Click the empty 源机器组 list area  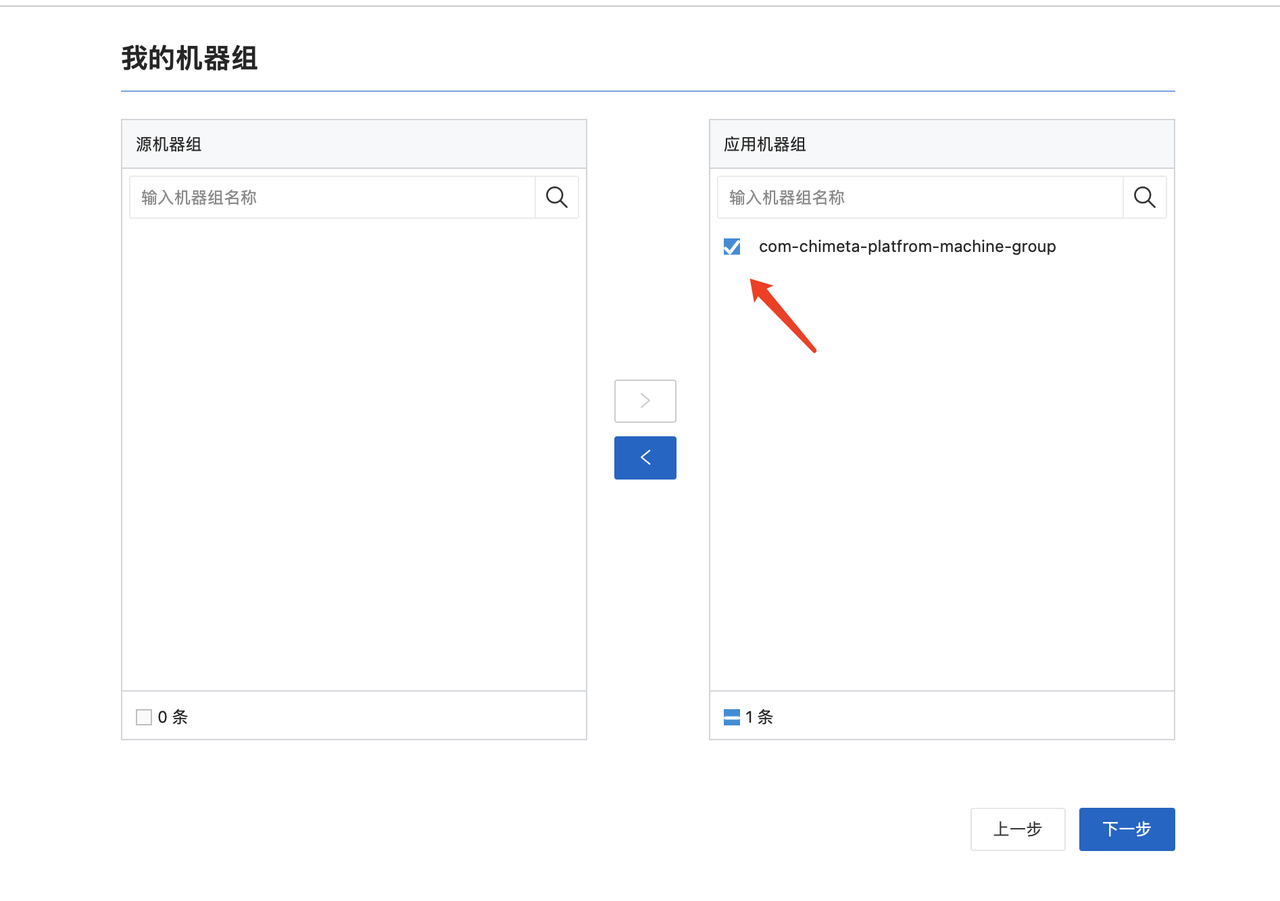[x=354, y=450]
